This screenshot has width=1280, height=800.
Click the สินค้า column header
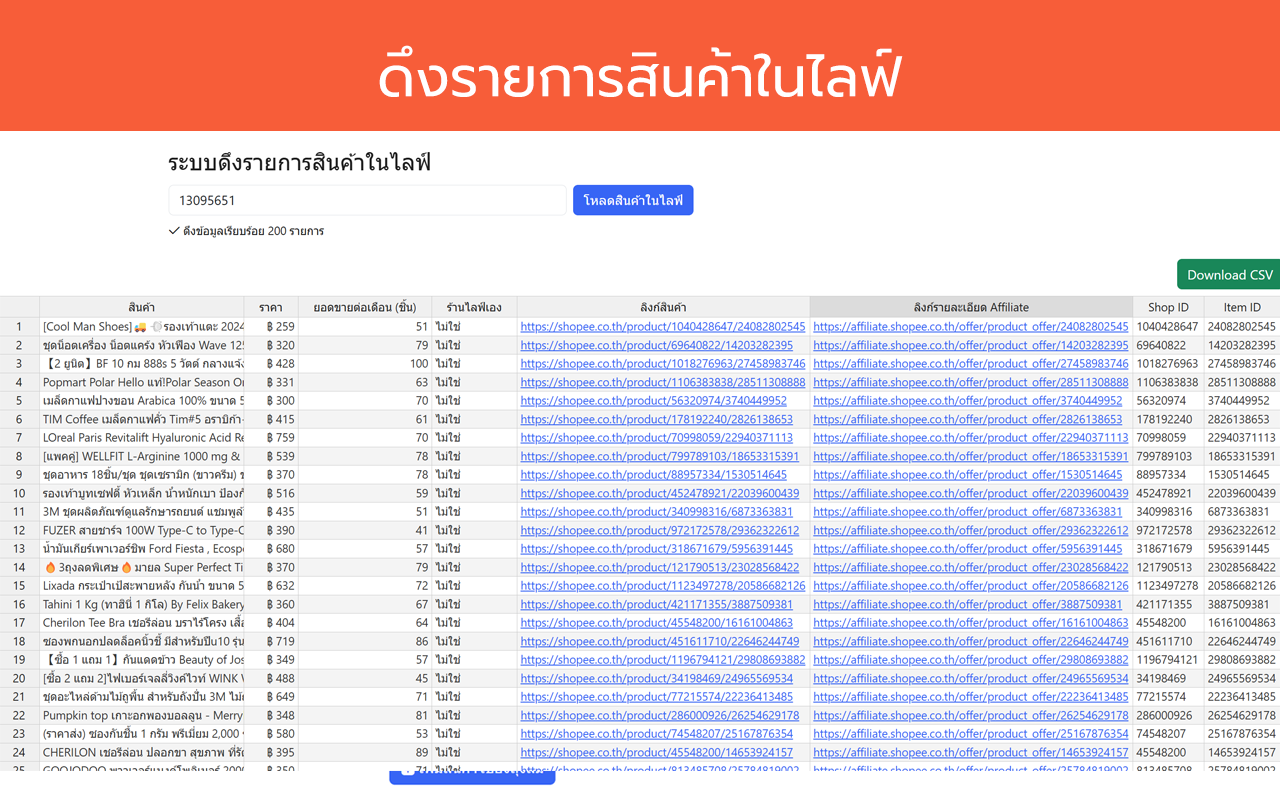click(141, 307)
